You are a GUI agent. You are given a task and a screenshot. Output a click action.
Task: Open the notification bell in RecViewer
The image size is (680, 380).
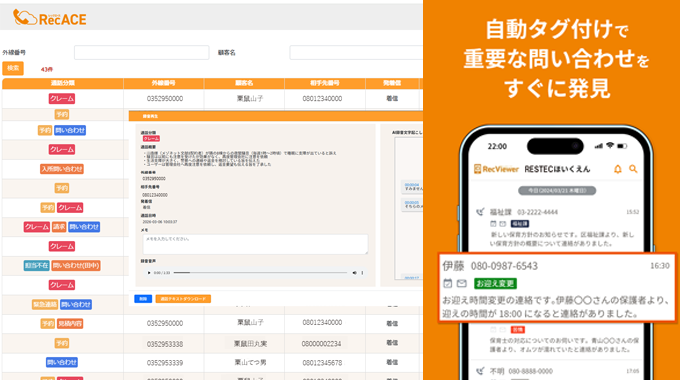[x=618, y=169]
